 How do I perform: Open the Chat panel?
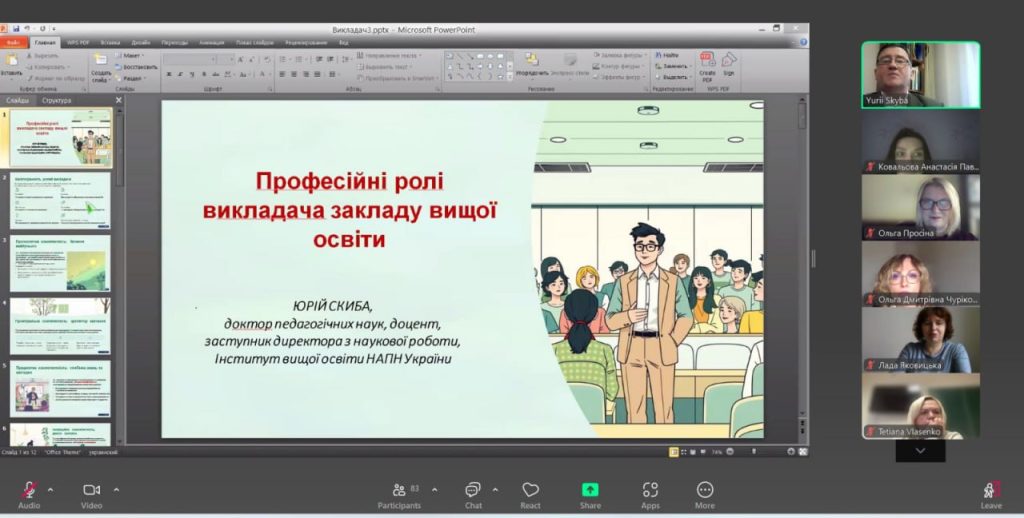pos(473,489)
